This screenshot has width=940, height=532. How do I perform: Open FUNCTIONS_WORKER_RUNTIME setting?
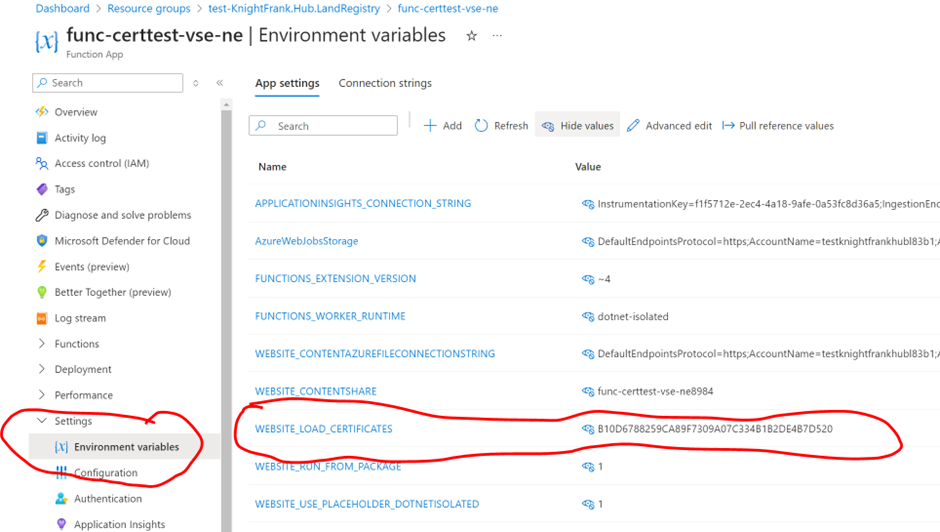point(330,316)
